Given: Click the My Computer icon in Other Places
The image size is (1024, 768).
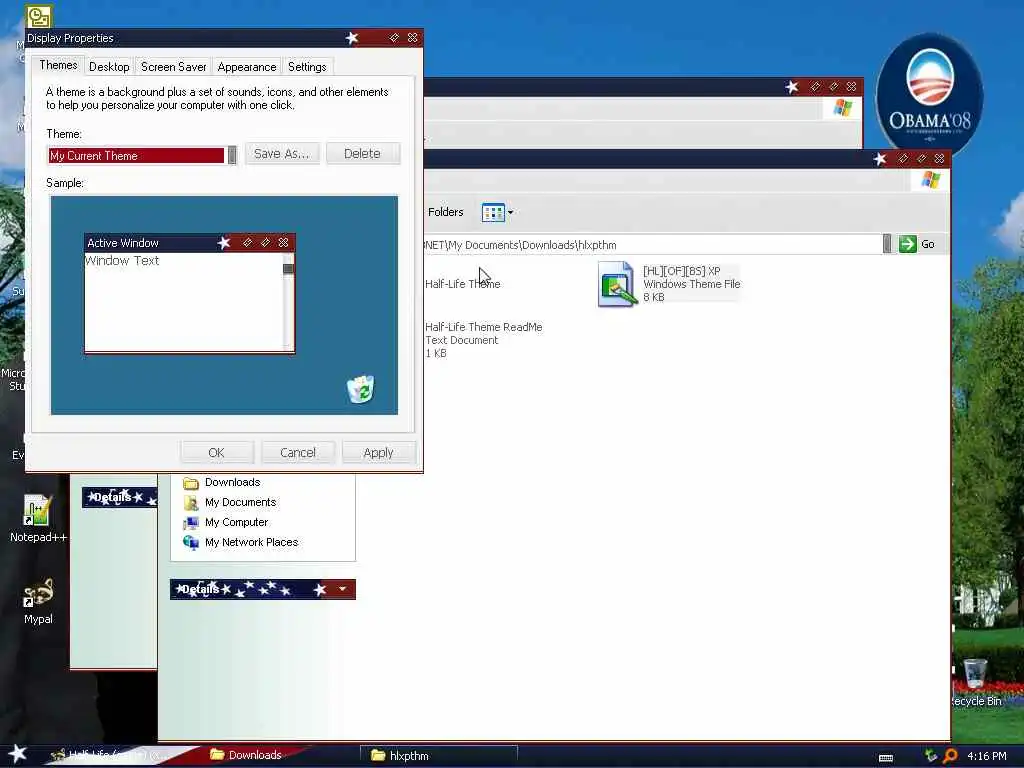Looking at the screenshot, I should (191, 523).
